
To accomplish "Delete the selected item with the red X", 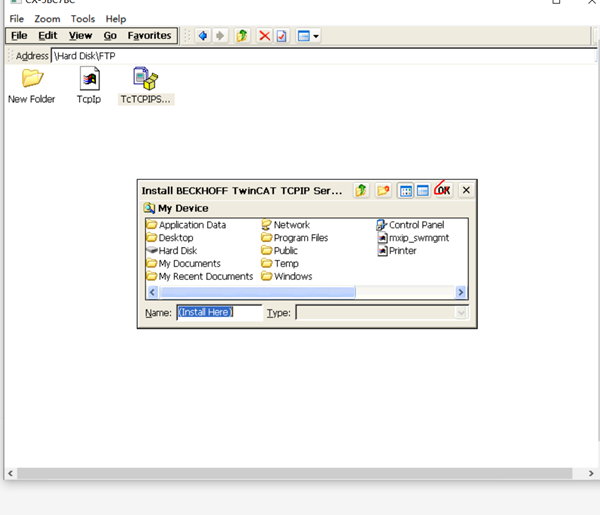I will pos(264,36).
